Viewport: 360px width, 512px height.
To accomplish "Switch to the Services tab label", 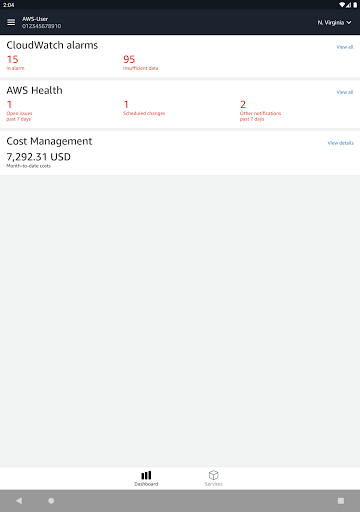I will click(213, 484).
